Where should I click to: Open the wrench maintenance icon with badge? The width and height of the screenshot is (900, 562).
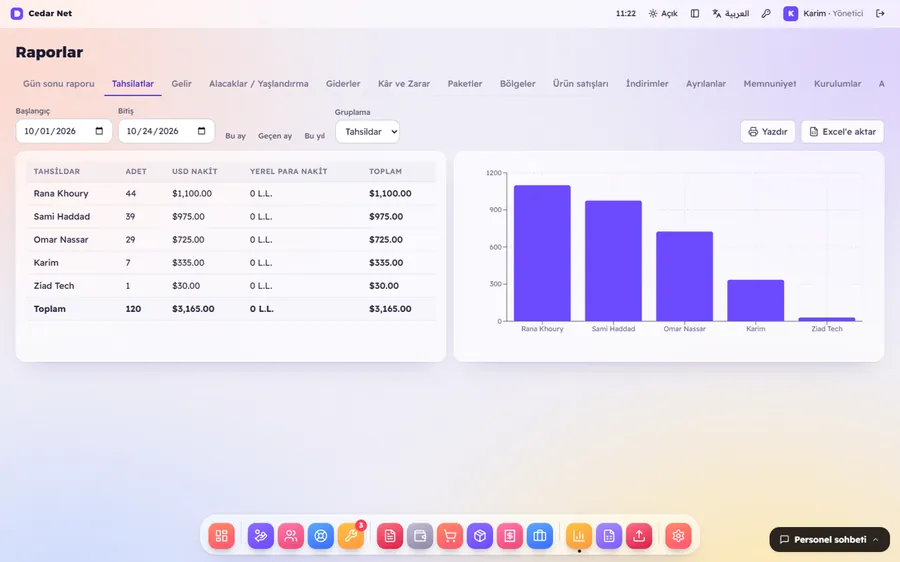tap(351, 536)
